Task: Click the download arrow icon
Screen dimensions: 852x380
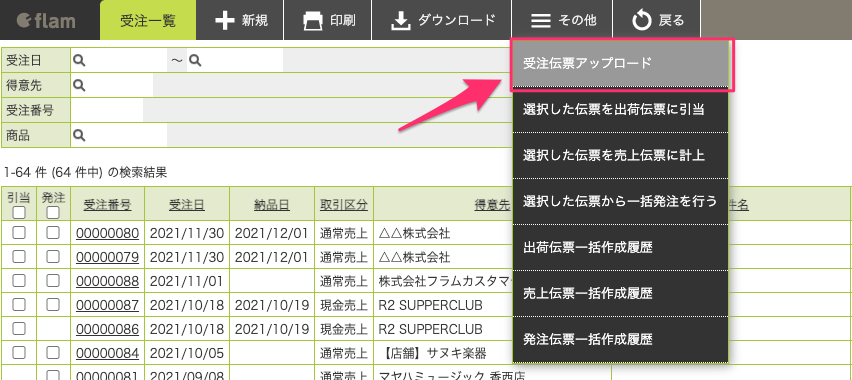Action: [x=400, y=21]
